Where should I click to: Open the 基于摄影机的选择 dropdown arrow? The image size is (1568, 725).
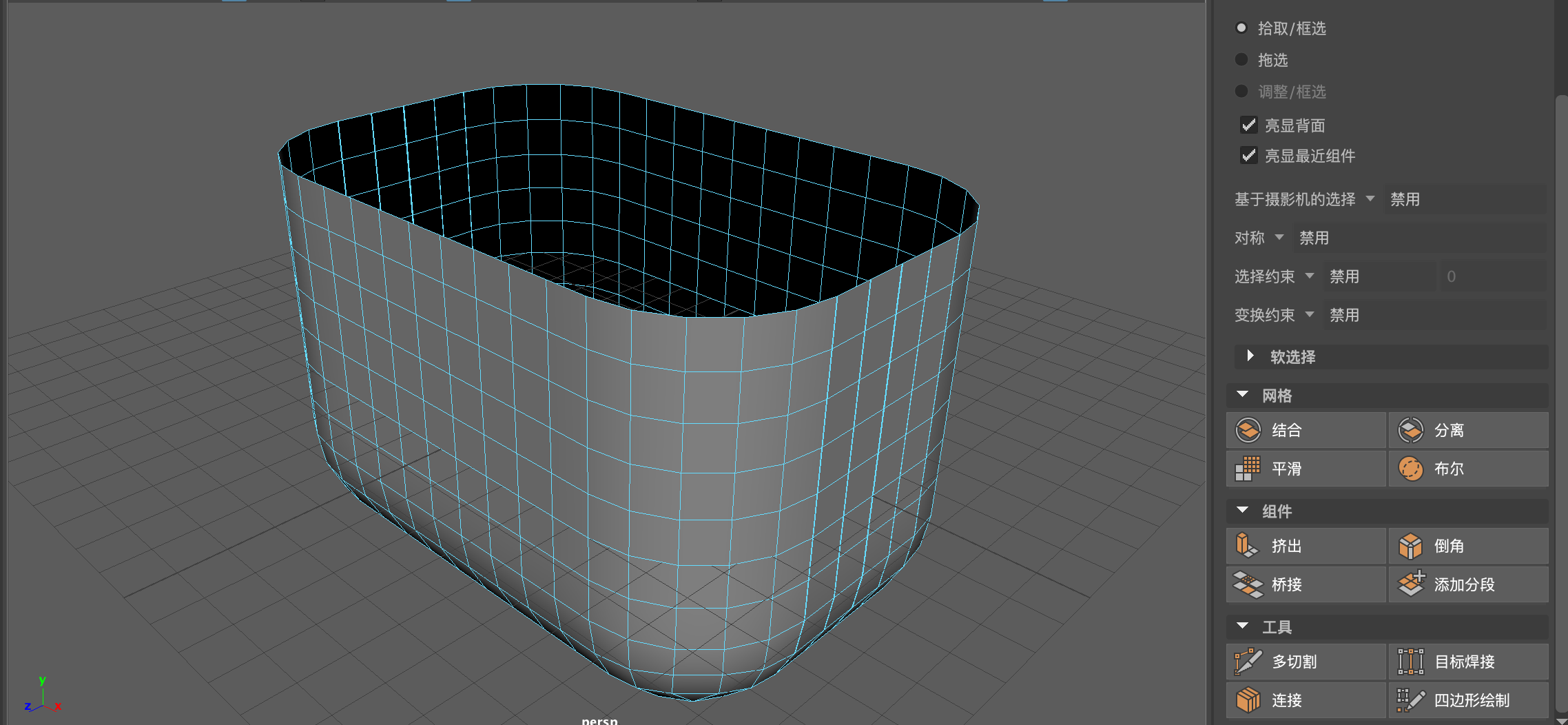tap(1370, 198)
